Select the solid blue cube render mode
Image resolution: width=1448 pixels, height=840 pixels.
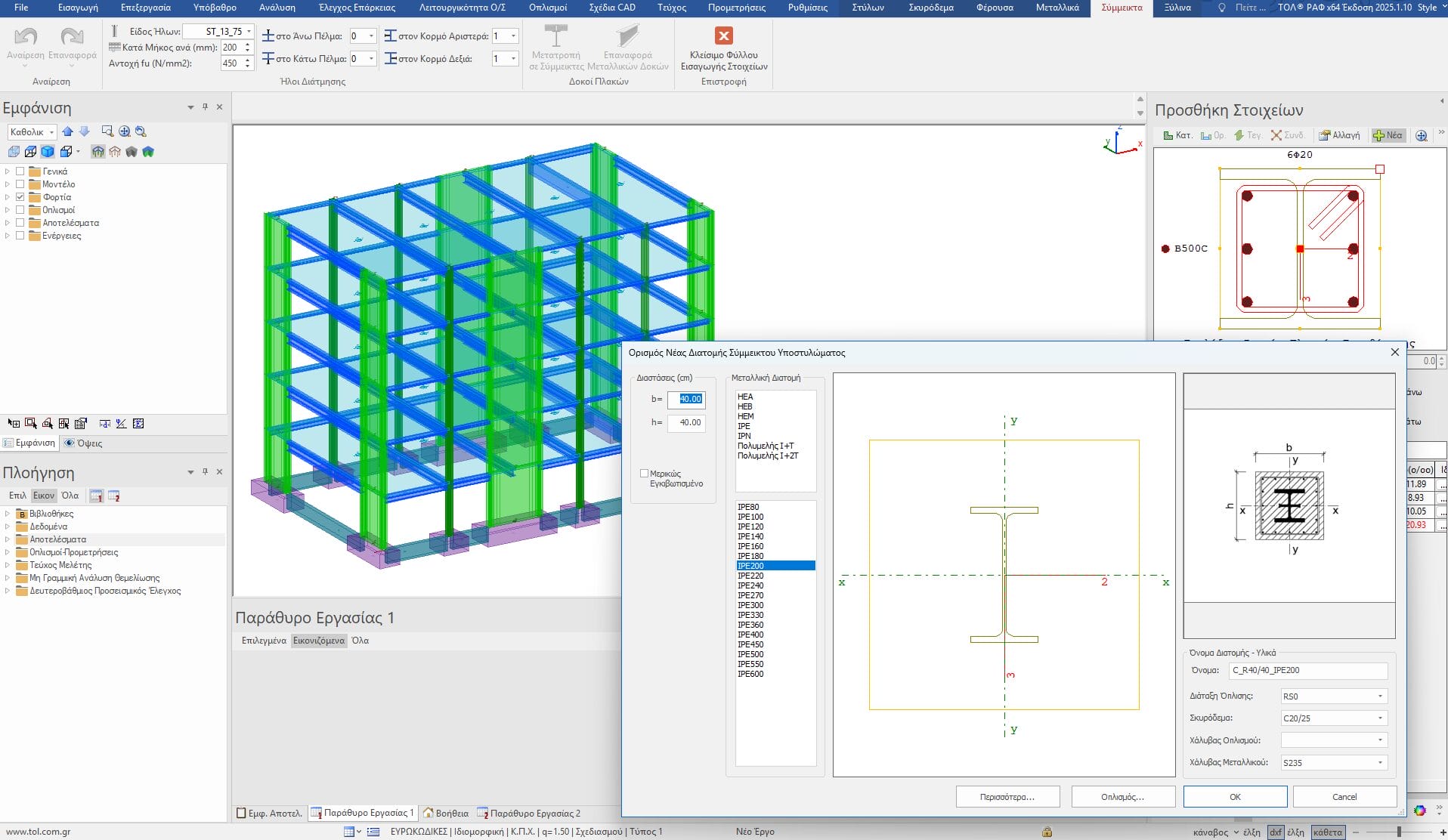[48, 152]
